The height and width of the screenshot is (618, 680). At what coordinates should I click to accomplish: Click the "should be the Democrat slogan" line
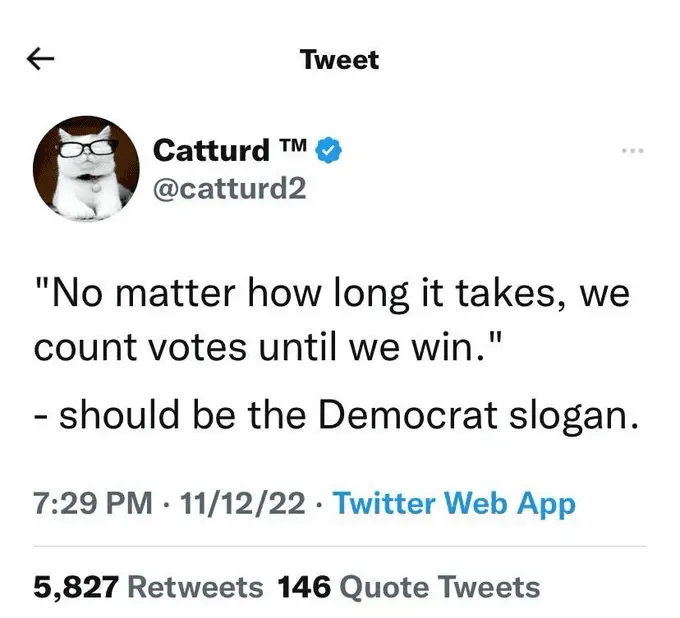[x=334, y=412]
